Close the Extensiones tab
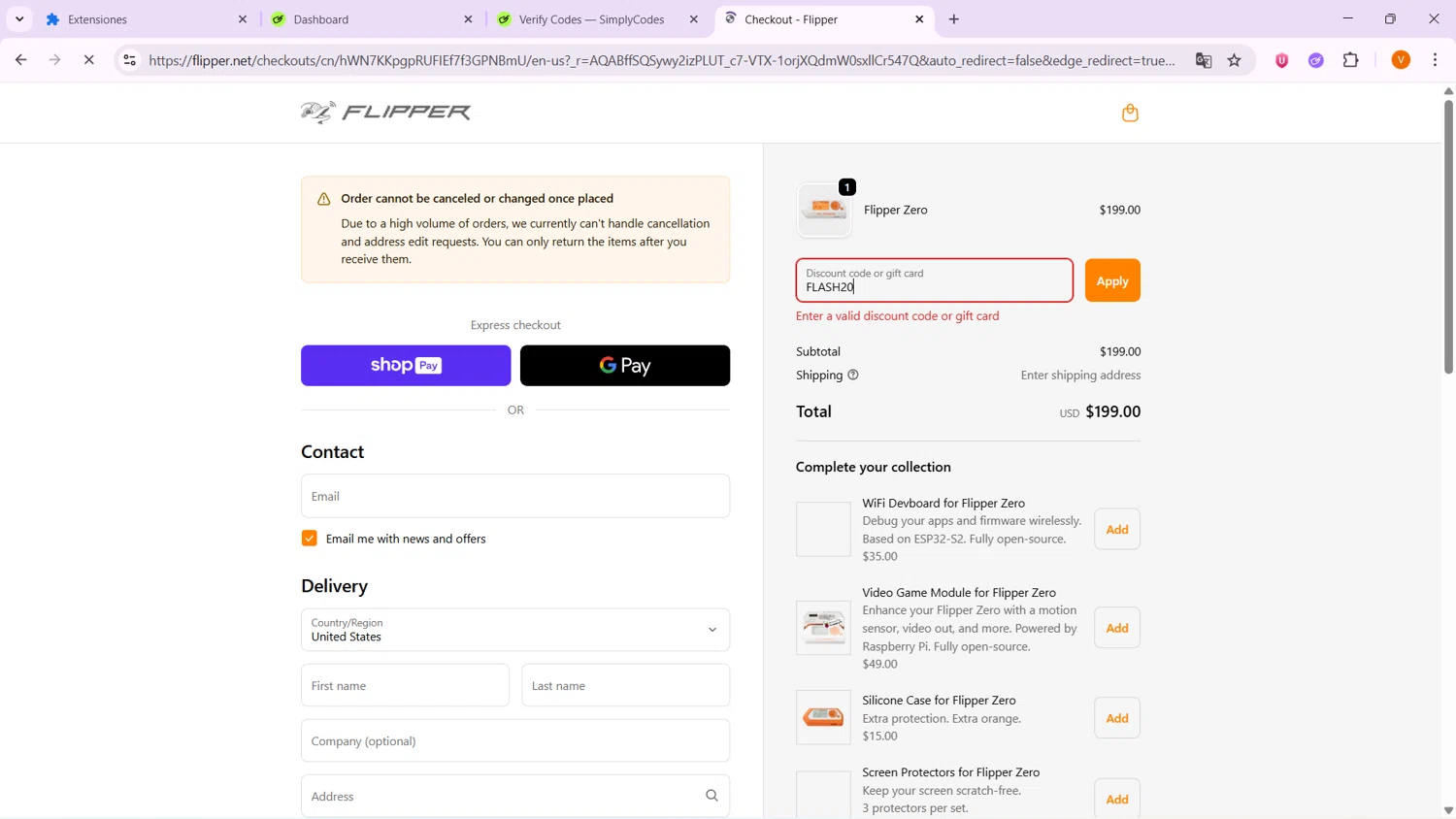The image size is (1456, 819). pyautogui.click(x=243, y=19)
